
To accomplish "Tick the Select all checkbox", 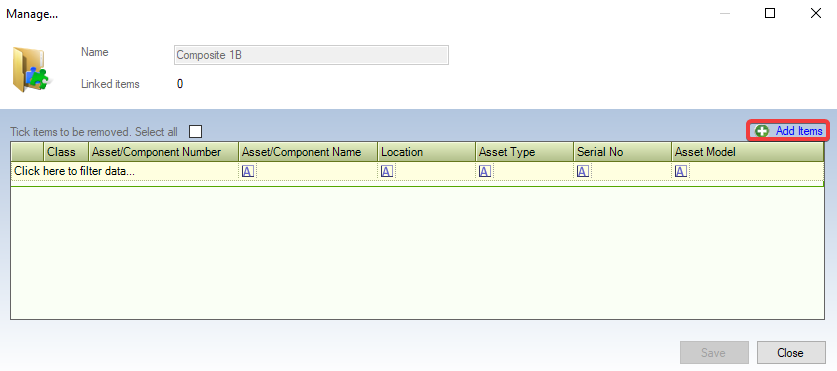I will pos(196,131).
